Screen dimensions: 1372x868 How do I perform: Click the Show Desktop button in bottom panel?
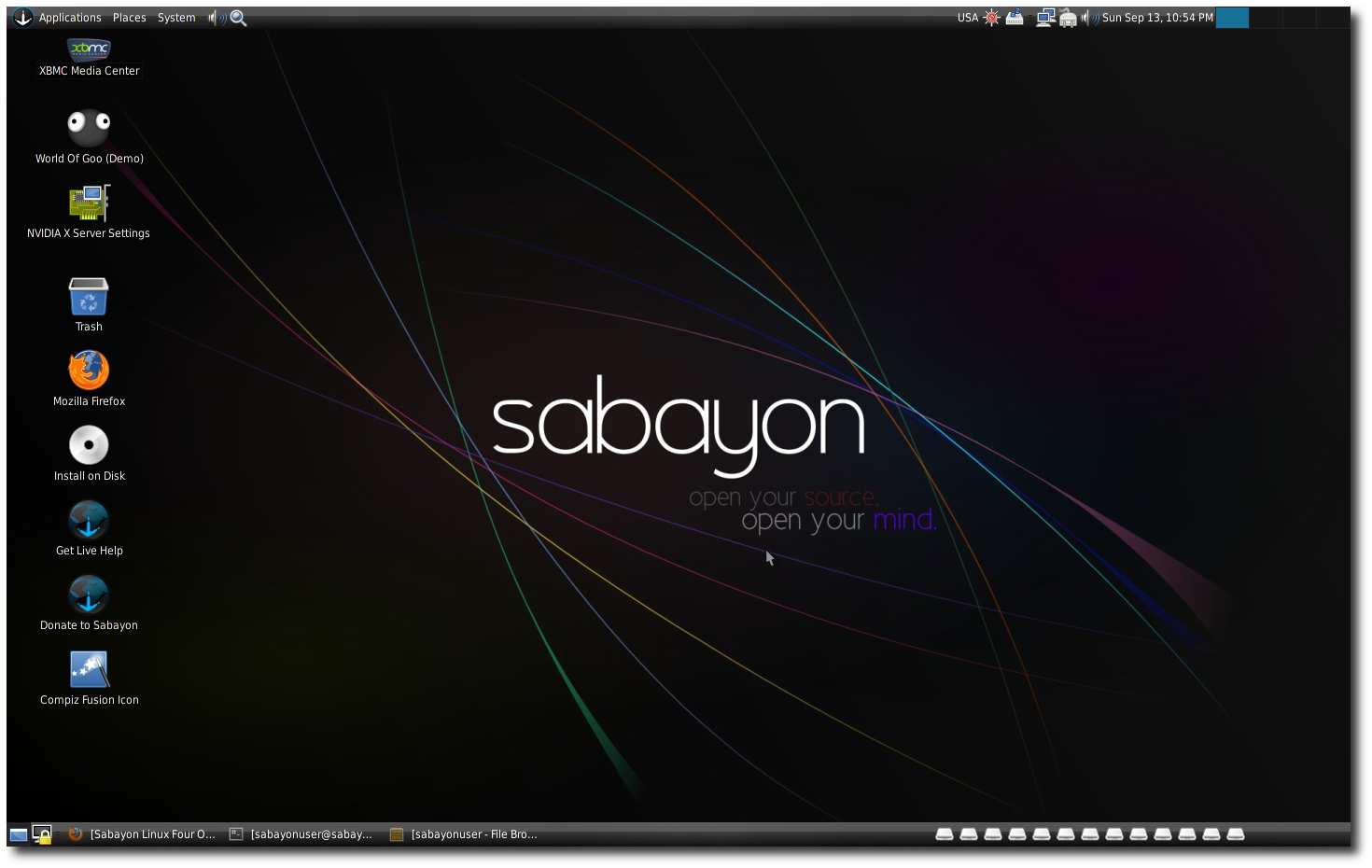(x=19, y=834)
